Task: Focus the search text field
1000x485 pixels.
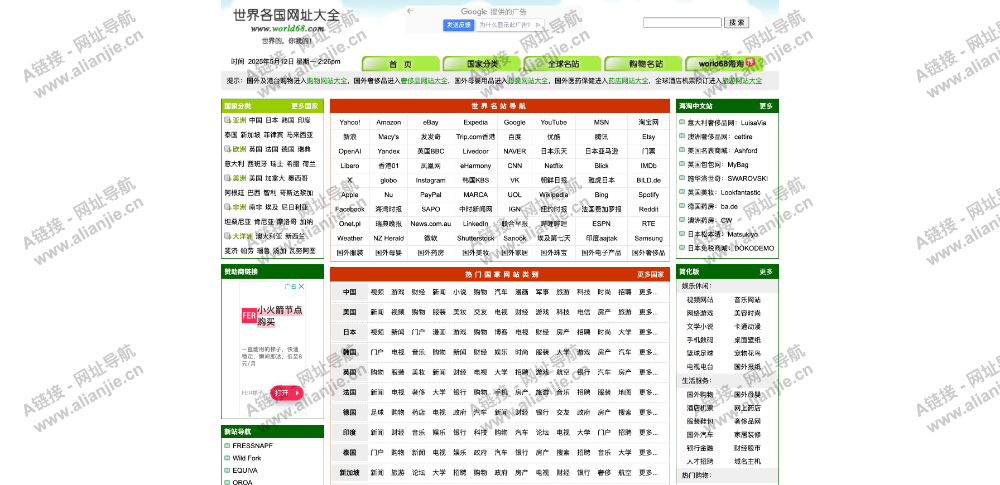Action: click(682, 22)
